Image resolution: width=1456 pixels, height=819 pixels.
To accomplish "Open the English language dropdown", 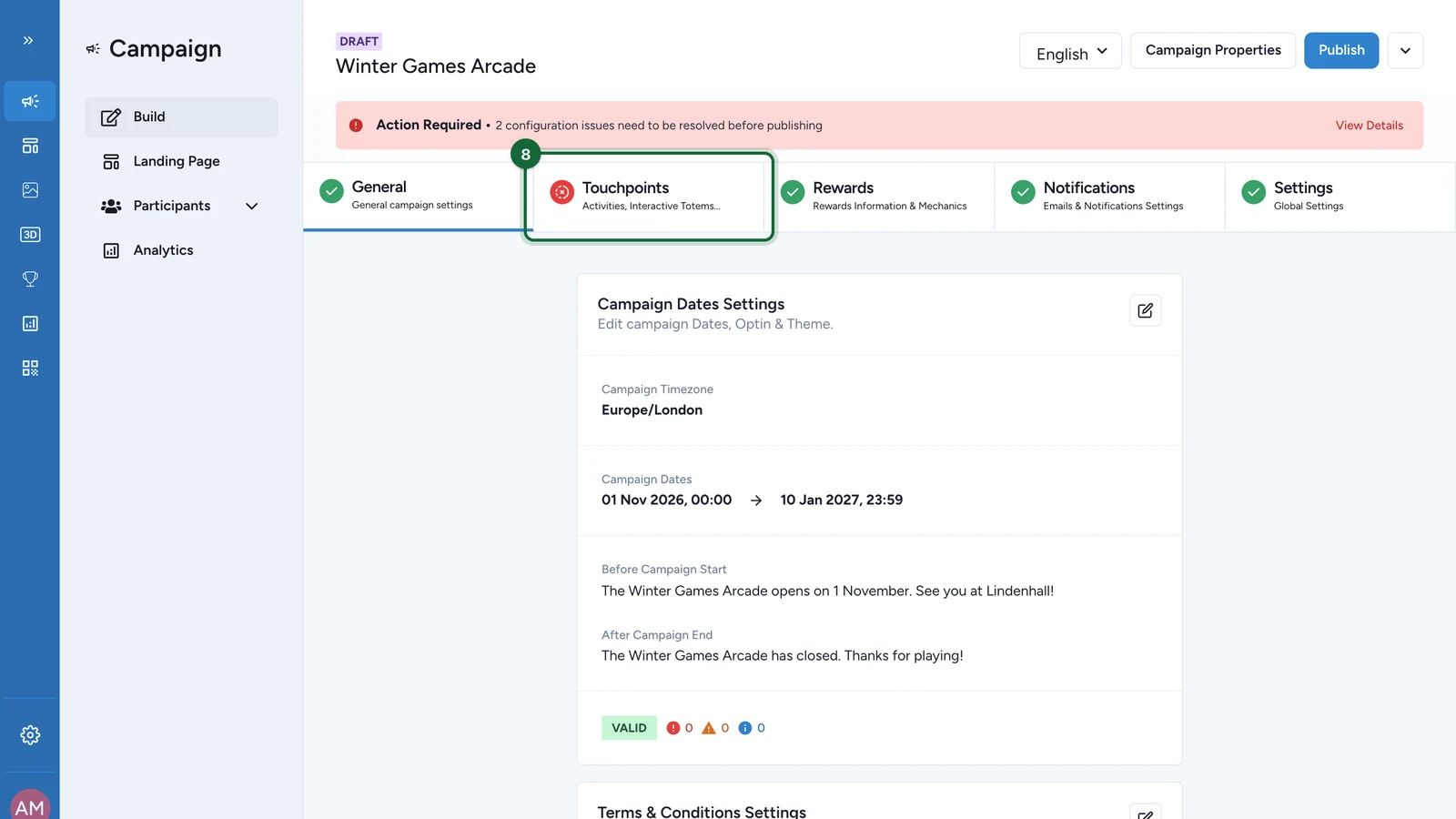I will (x=1070, y=51).
